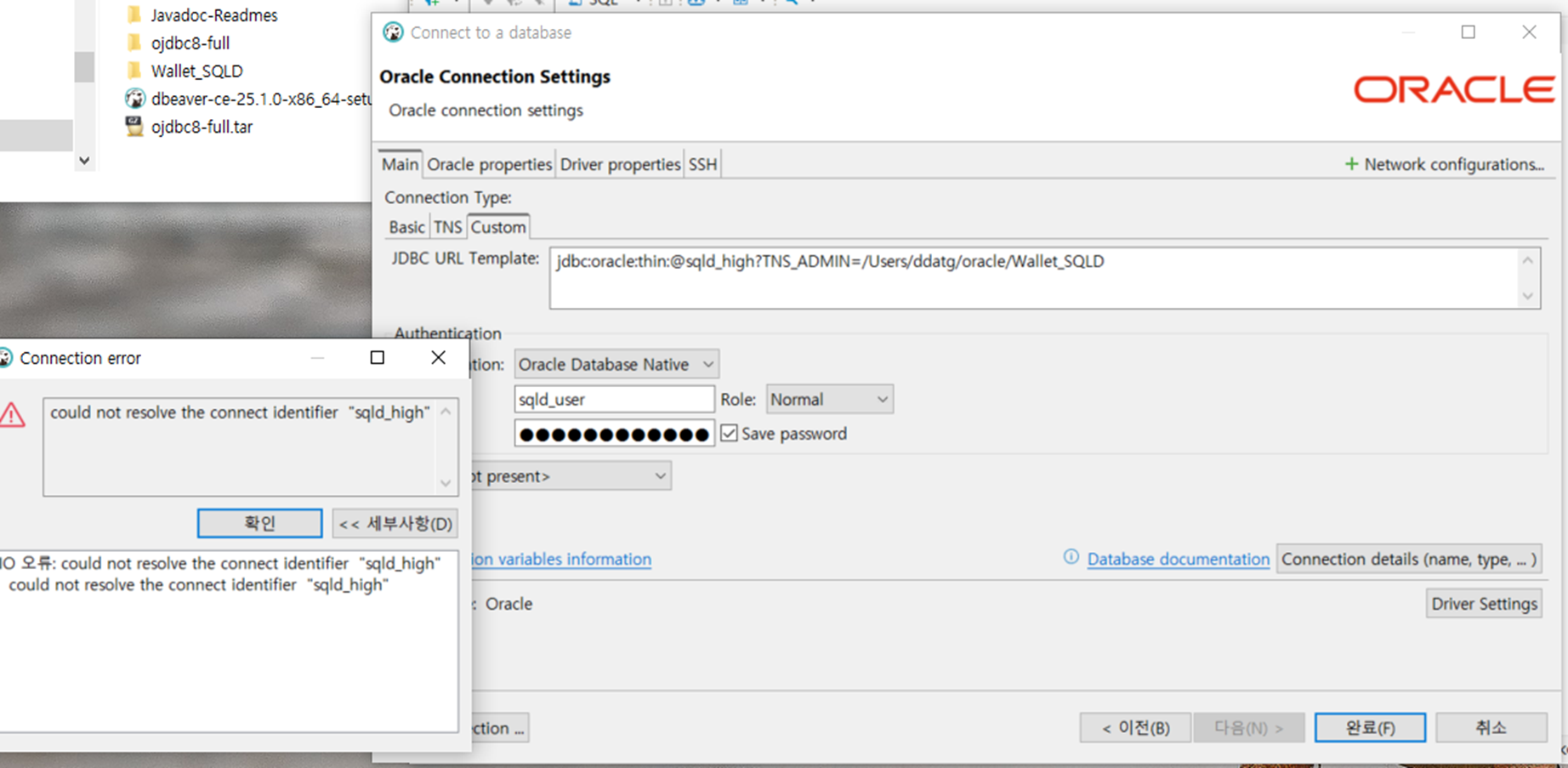1568x768 pixels.
Task: Open the variables information link
Action: [561, 559]
